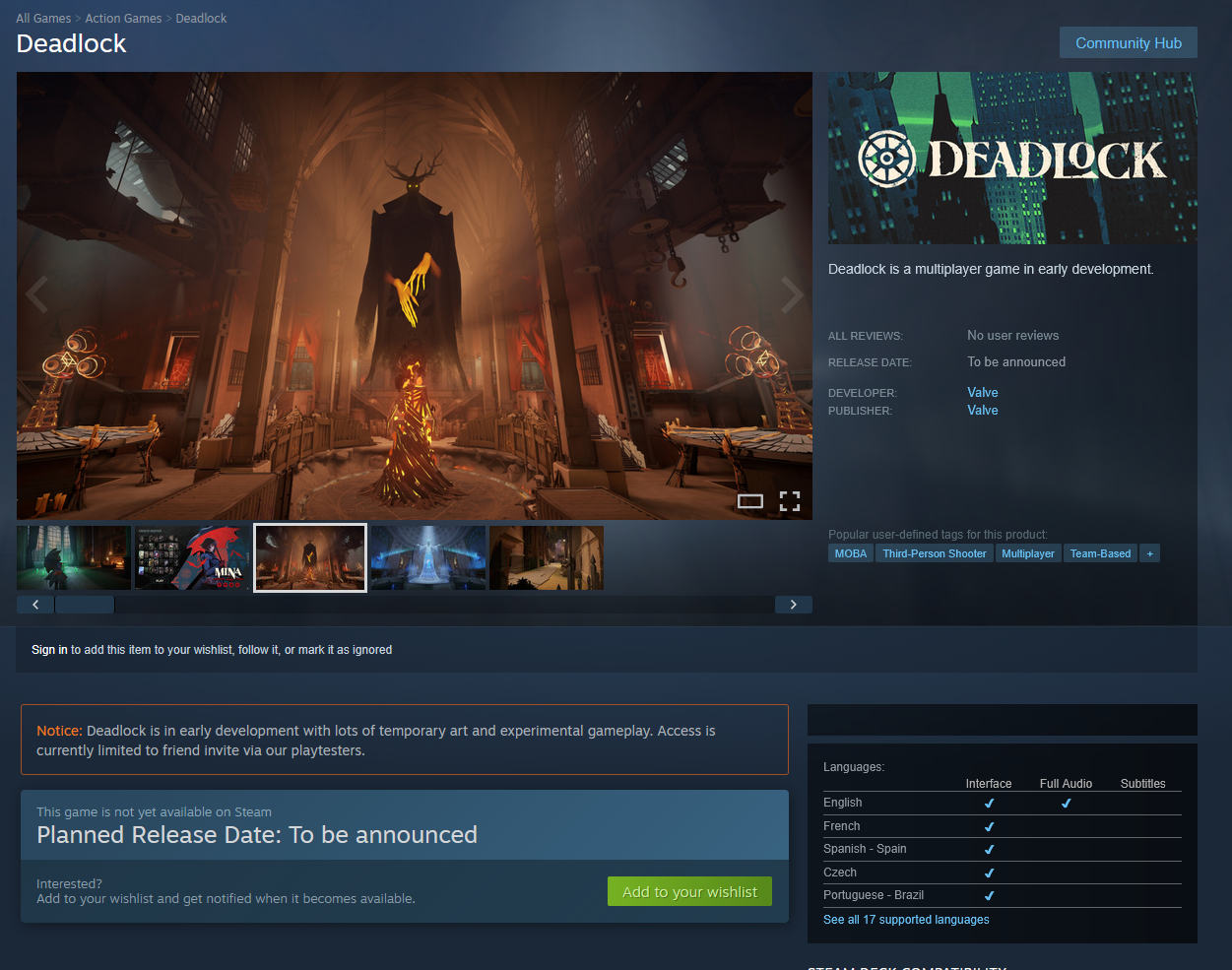Click thumbnail strip left scroll arrow
The width and height of the screenshot is (1232, 970).
(35, 605)
